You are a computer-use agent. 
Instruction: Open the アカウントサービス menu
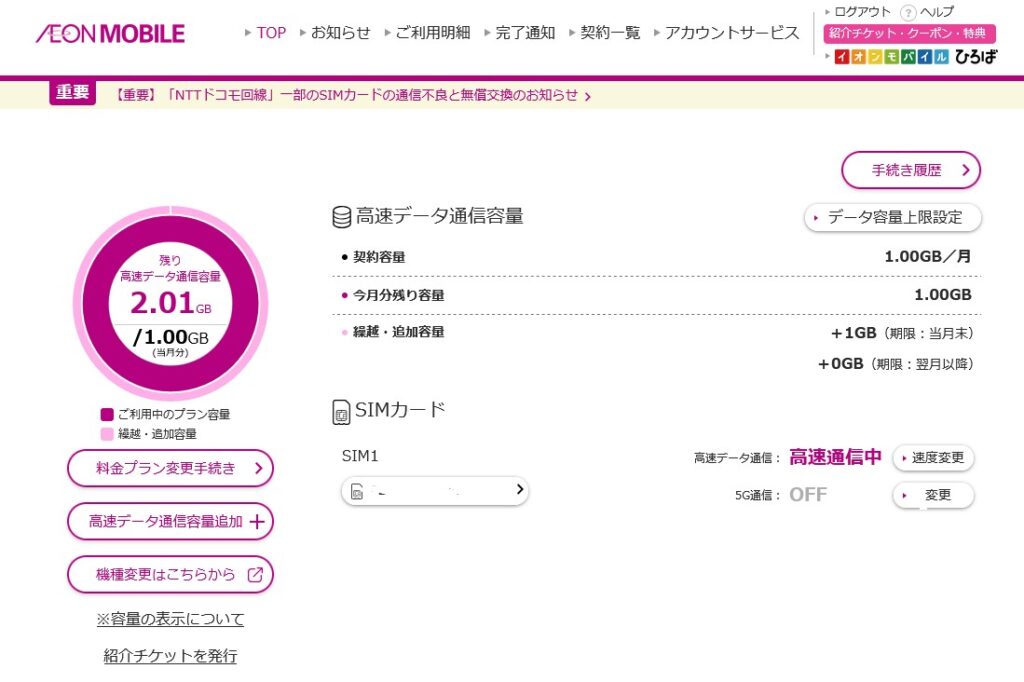click(731, 33)
